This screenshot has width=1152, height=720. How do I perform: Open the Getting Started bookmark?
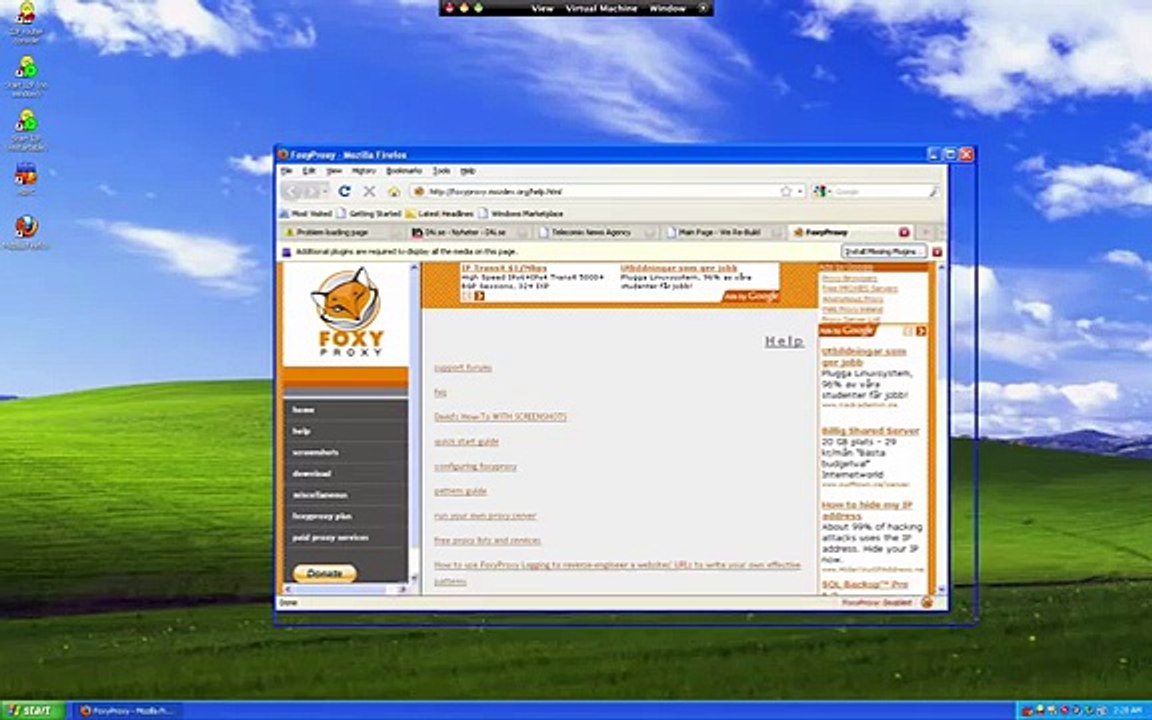369,214
